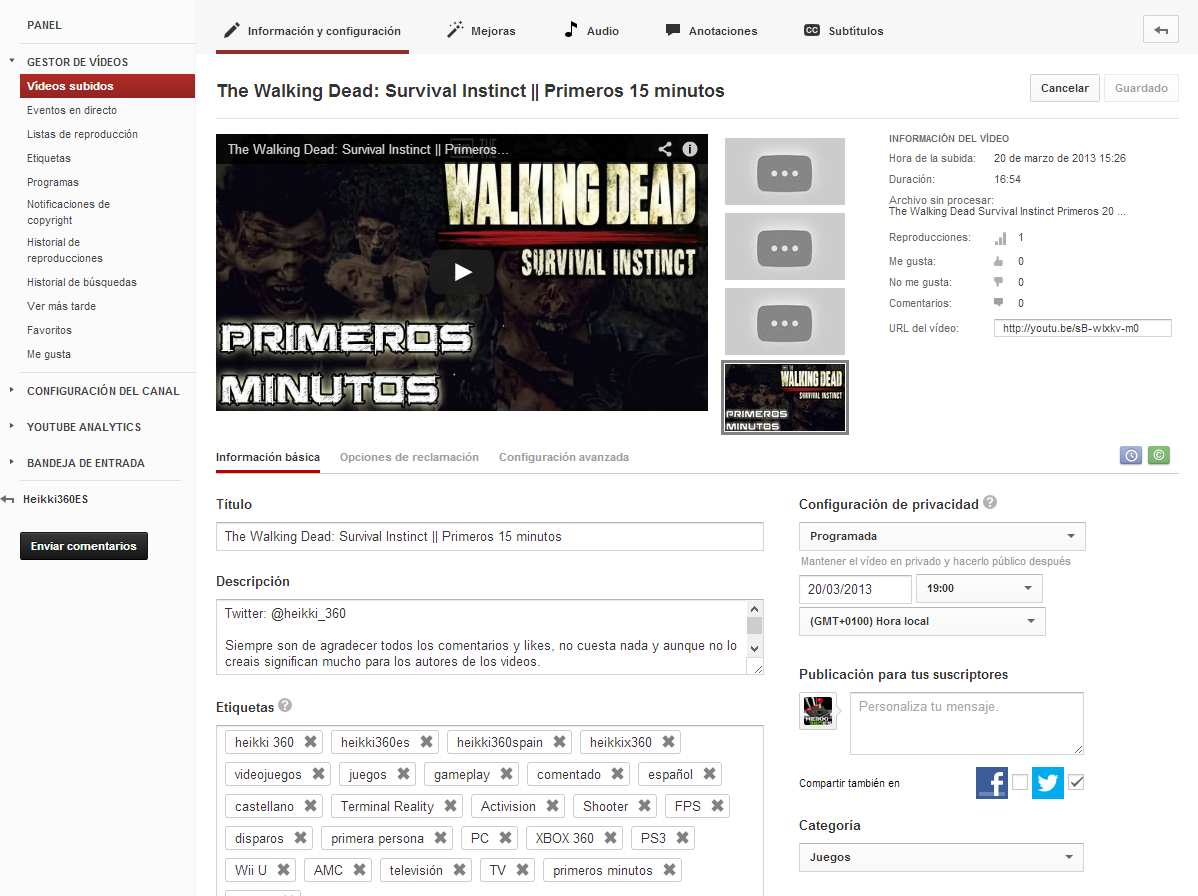Remove the 'XBOX 360' tag

(610, 838)
